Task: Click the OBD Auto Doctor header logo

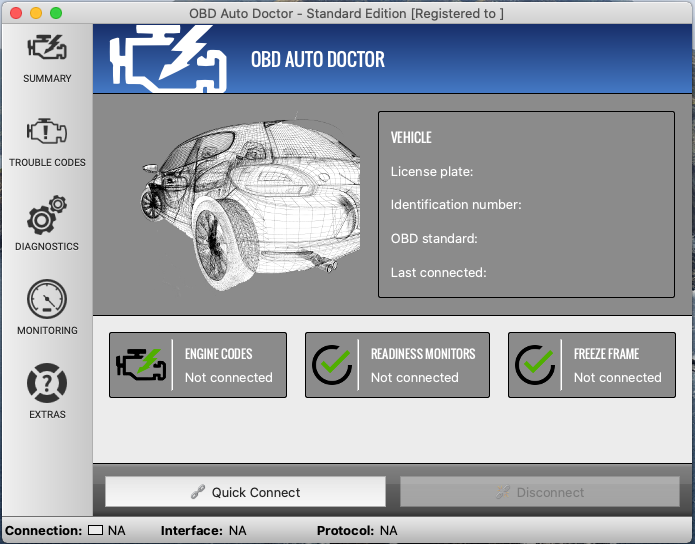Action: tap(167, 58)
